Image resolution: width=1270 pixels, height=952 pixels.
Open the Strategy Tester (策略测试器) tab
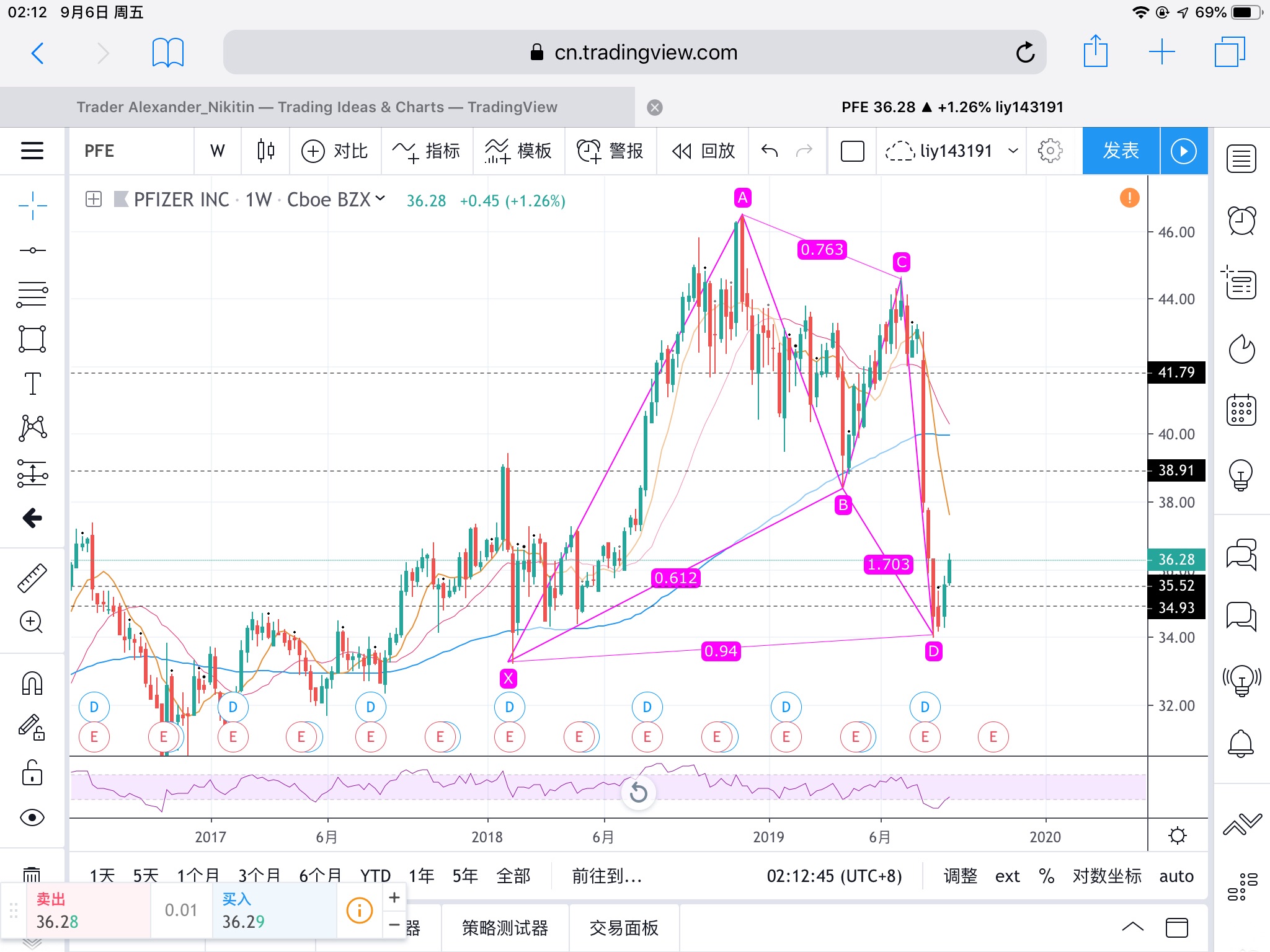click(505, 928)
